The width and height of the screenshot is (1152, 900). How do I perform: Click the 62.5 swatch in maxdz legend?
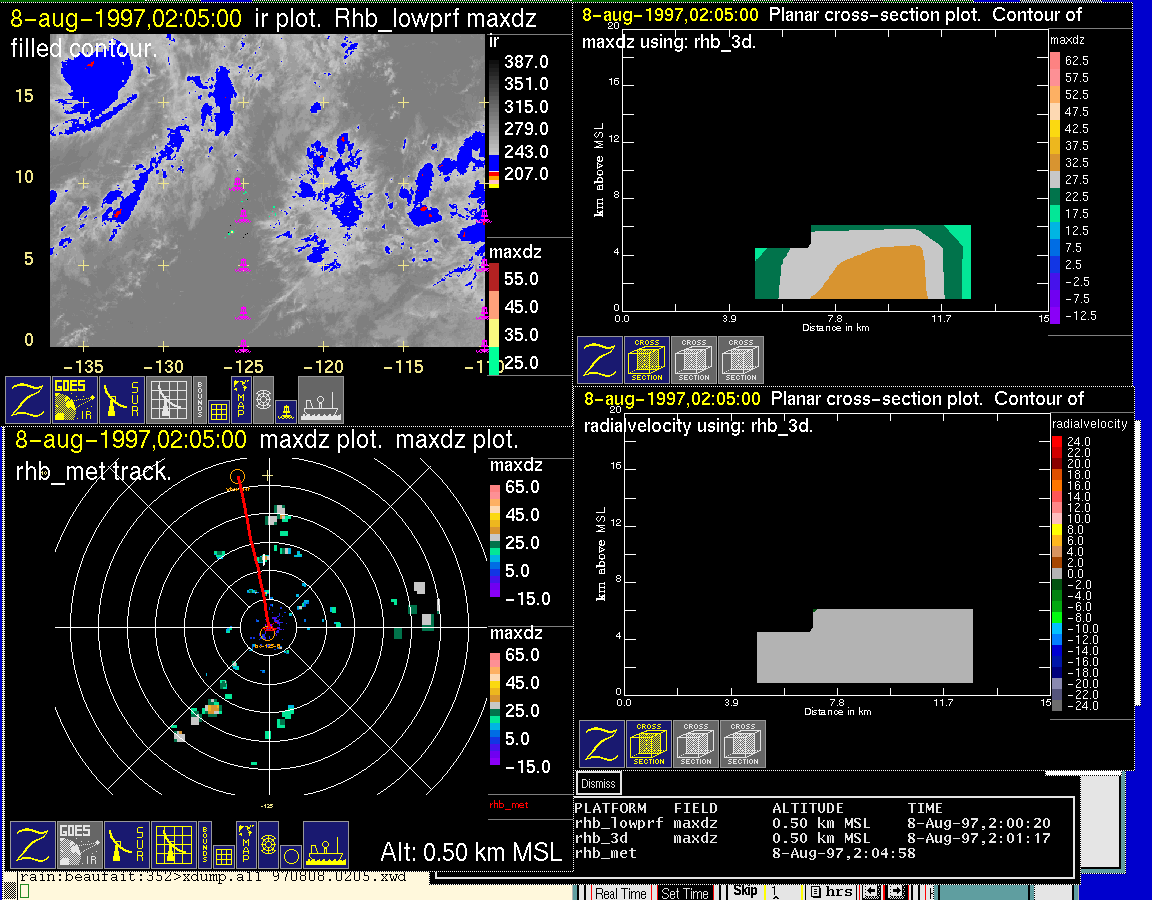[x=1054, y=60]
